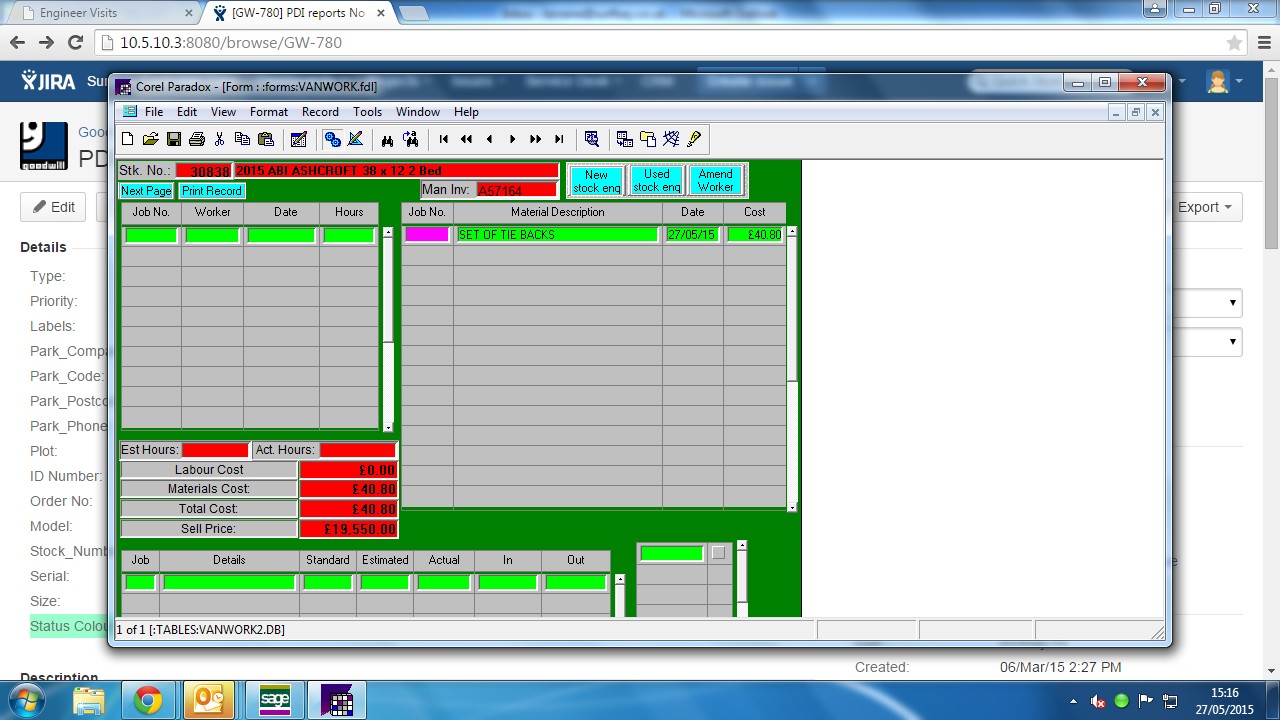The image size is (1280, 720).
Task: Click the green Worker cell in labour table
Action: [x=212, y=236]
